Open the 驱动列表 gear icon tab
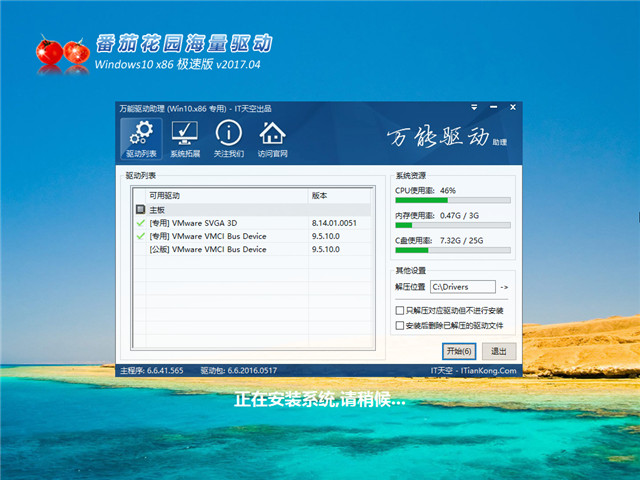The width and height of the screenshot is (640, 480). [141, 139]
